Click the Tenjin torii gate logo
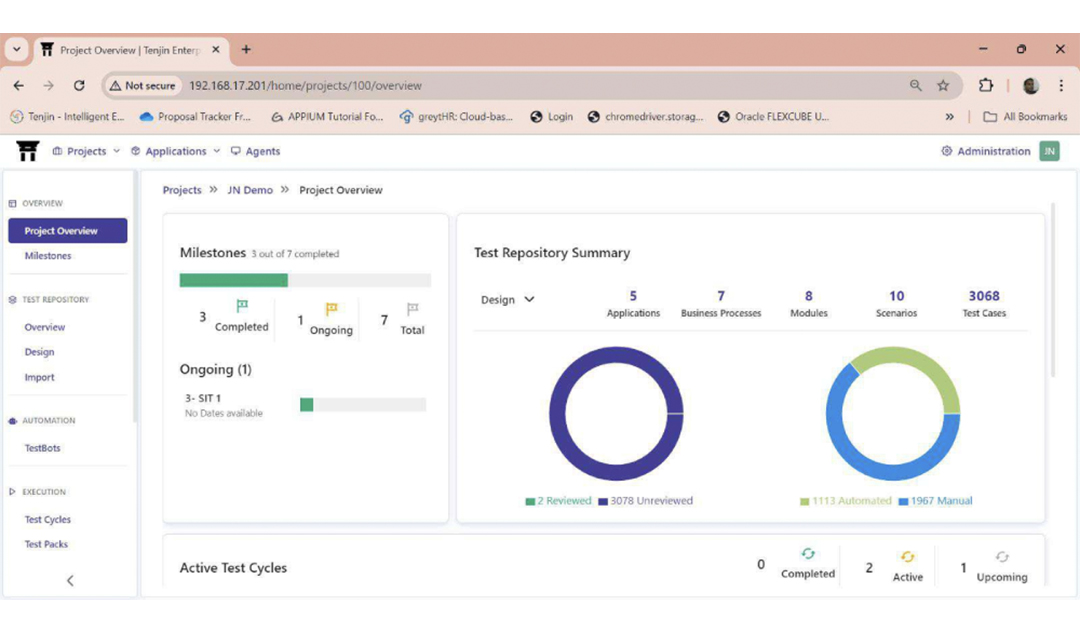 tap(28, 151)
